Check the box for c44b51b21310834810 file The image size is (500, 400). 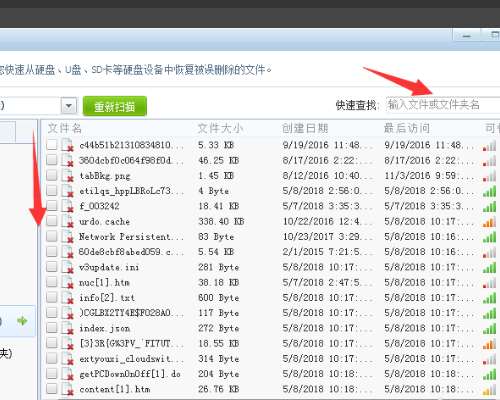pyautogui.click(x=52, y=144)
